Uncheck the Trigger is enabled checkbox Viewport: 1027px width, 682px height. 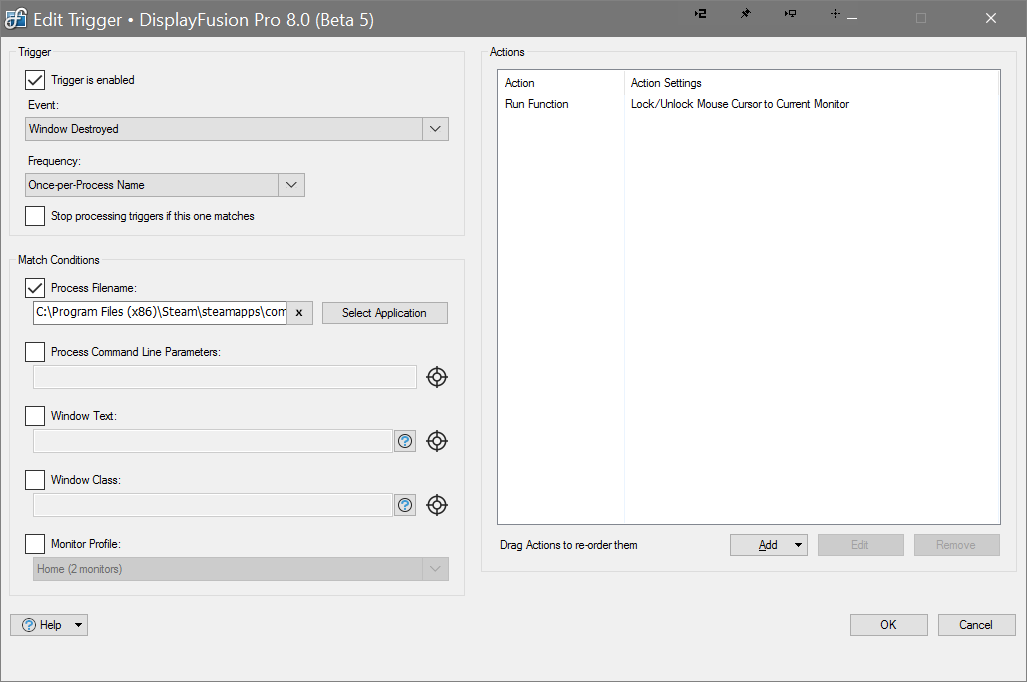click(x=35, y=80)
